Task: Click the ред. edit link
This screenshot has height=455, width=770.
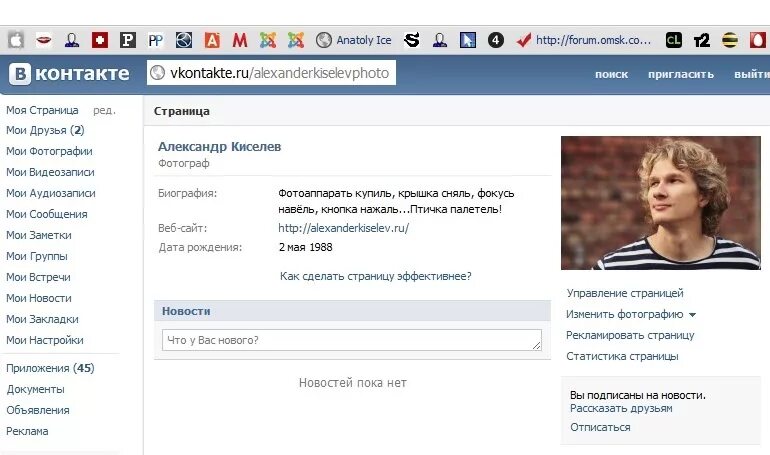Action: (x=104, y=110)
